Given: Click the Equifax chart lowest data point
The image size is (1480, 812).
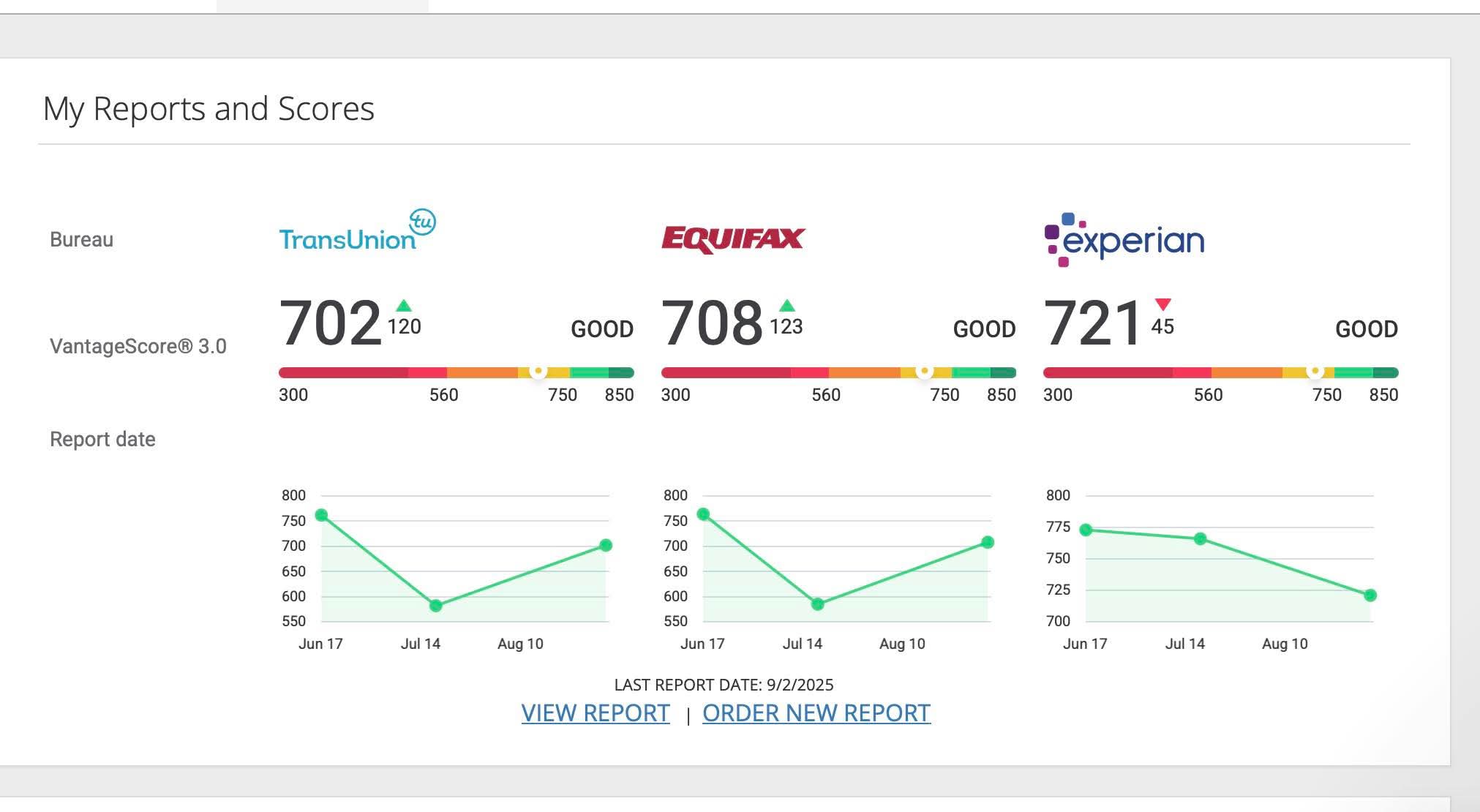Looking at the screenshot, I should click(818, 604).
